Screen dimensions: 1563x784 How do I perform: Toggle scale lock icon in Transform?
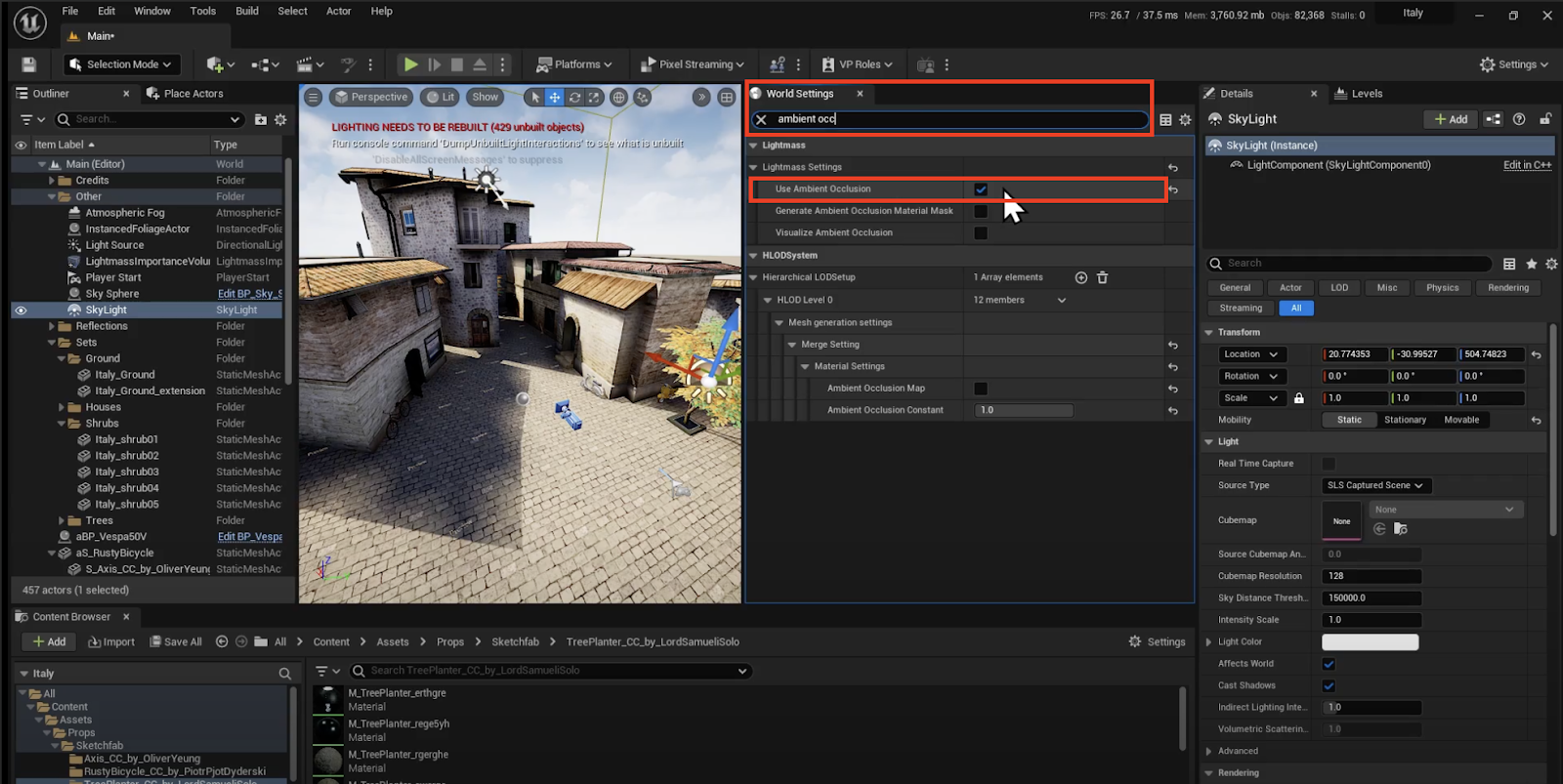[x=1299, y=398]
